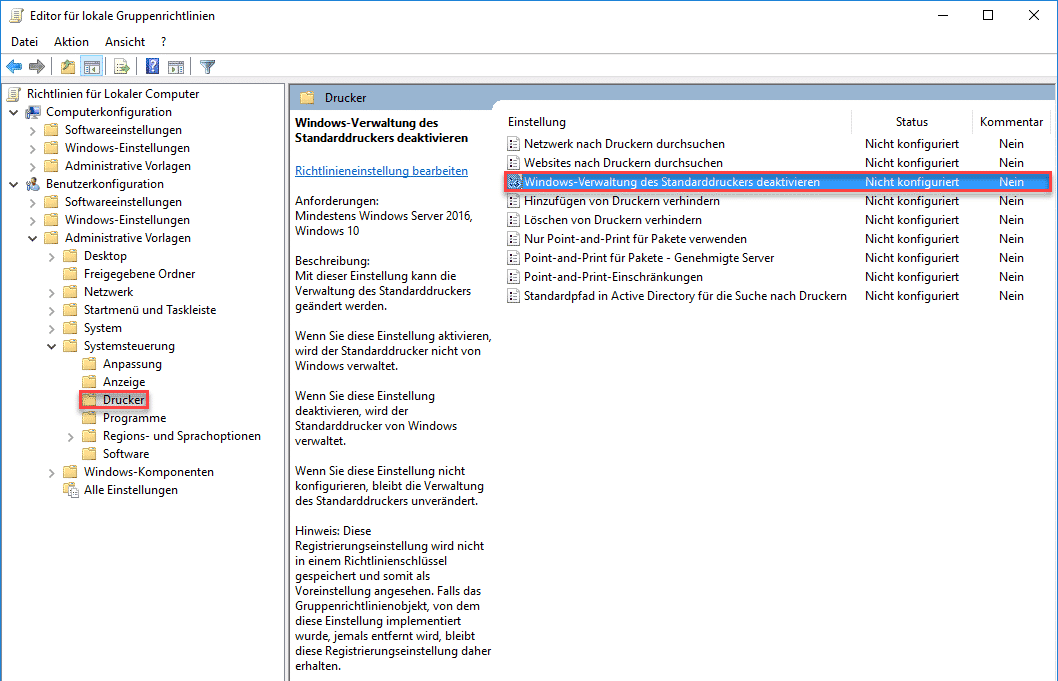This screenshot has width=1058, height=681.
Task: Open the Ansicht menu
Action: coord(125,42)
